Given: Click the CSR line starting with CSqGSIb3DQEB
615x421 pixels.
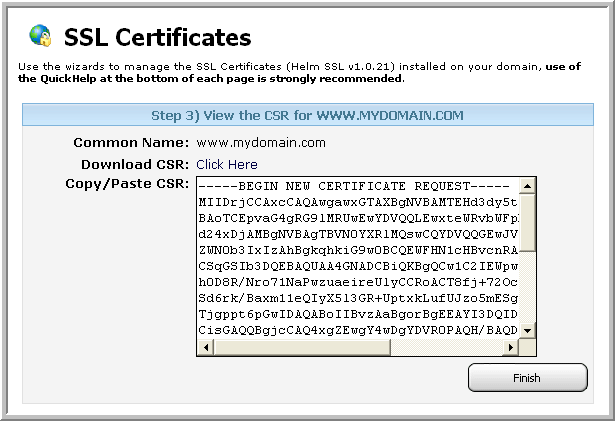Looking at the screenshot, I should tap(358, 266).
